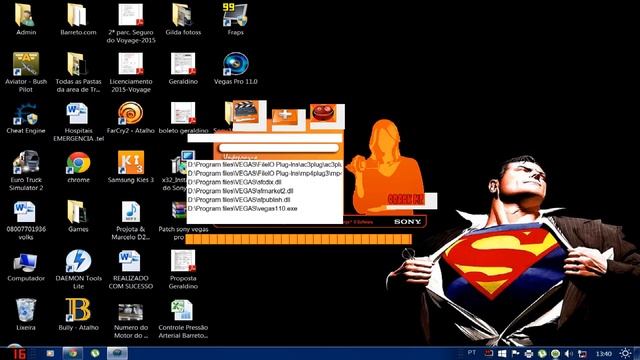Launch Samsung Kies 3

tap(131, 167)
